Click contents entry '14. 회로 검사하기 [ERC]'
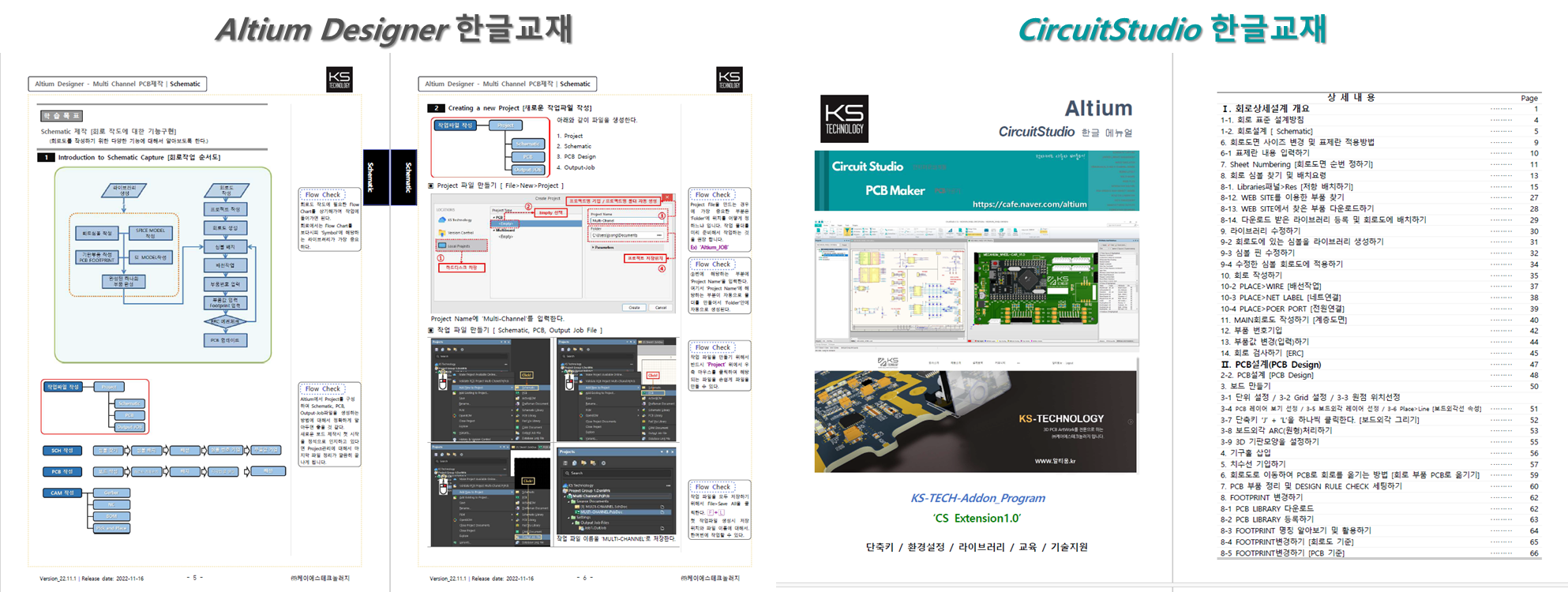The image size is (1568, 592). pyautogui.click(x=1262, y=353)
